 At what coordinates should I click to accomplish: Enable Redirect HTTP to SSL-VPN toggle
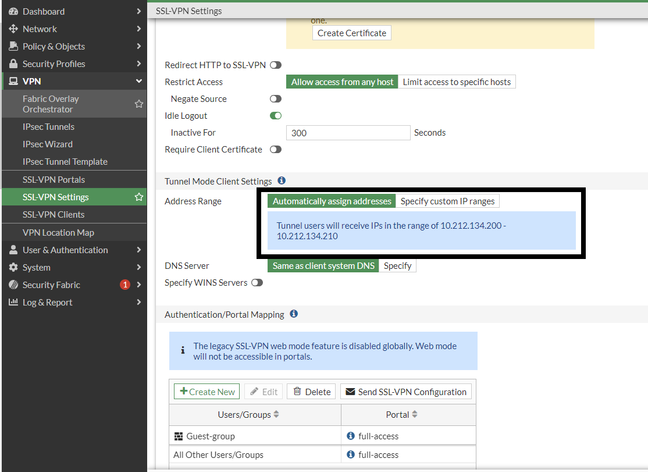click(275, 65)
